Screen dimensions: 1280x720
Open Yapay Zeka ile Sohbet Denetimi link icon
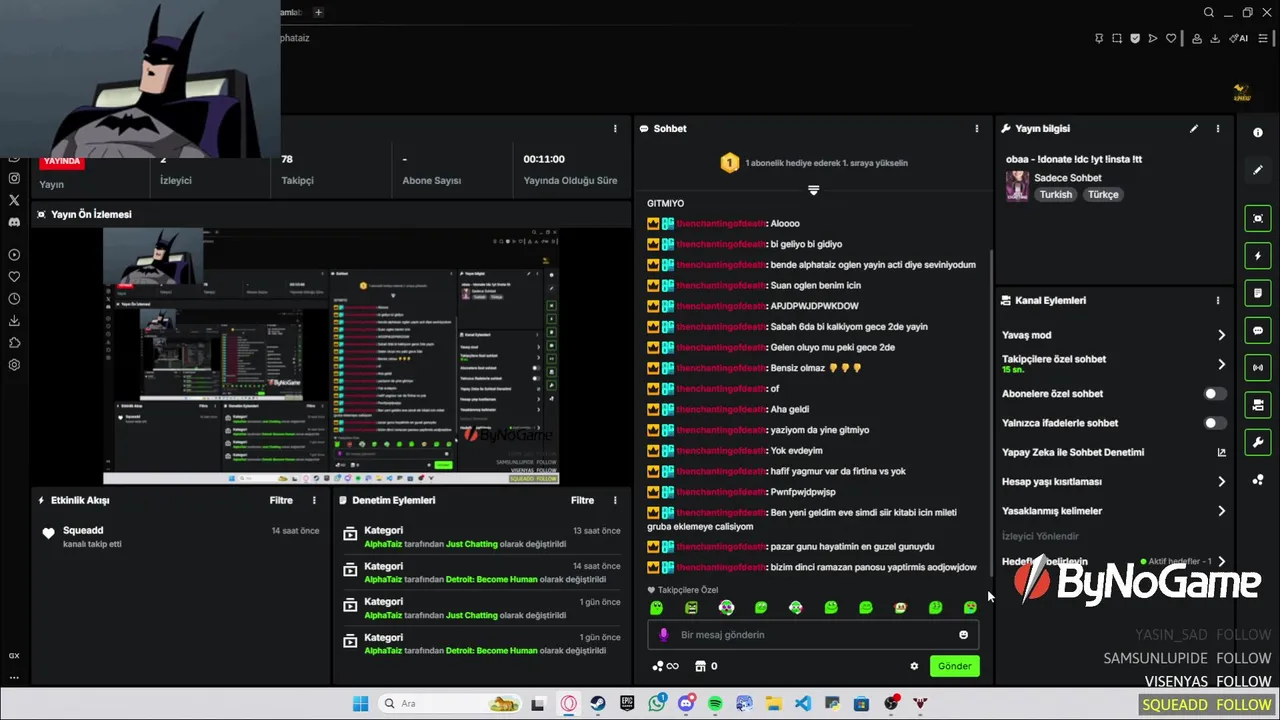pos(1221,452)
